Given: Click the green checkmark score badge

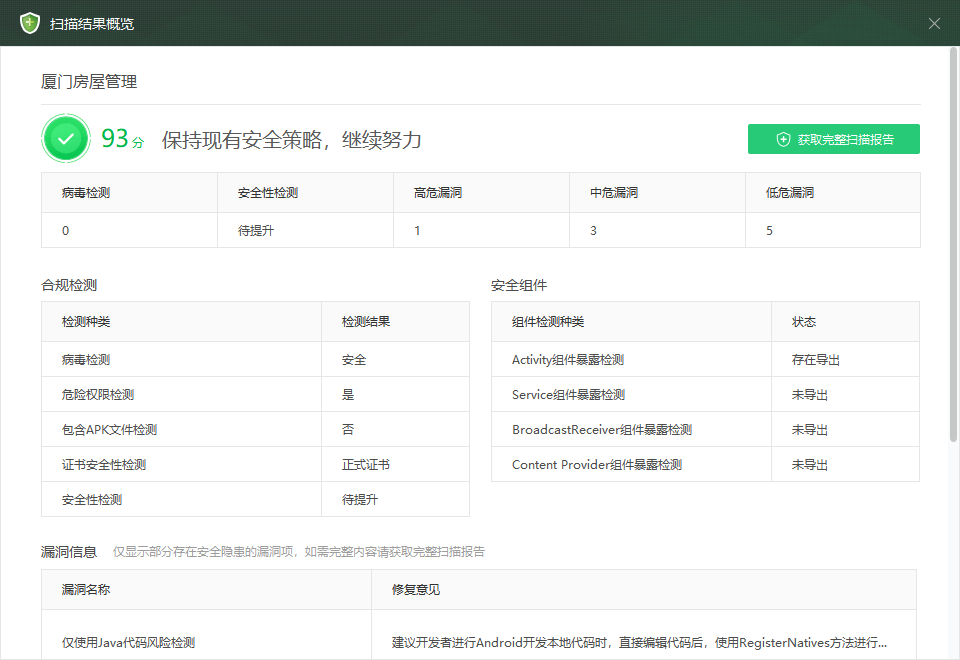Looking at the screenshot, I should coord(66,138).
